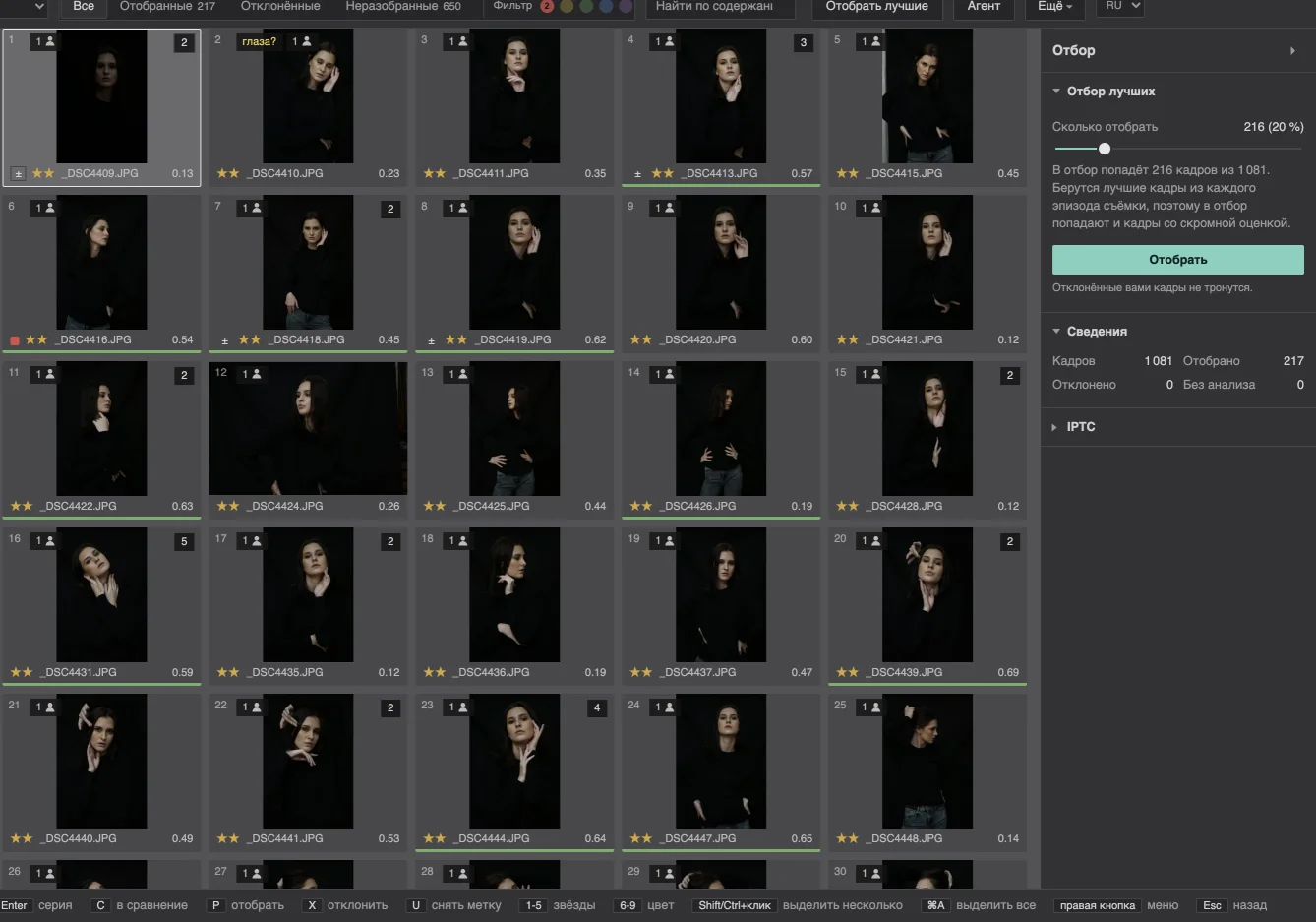Click the "216 (20 %)" selection count value
1316x922 pixels.
[x=1274, y=127]
